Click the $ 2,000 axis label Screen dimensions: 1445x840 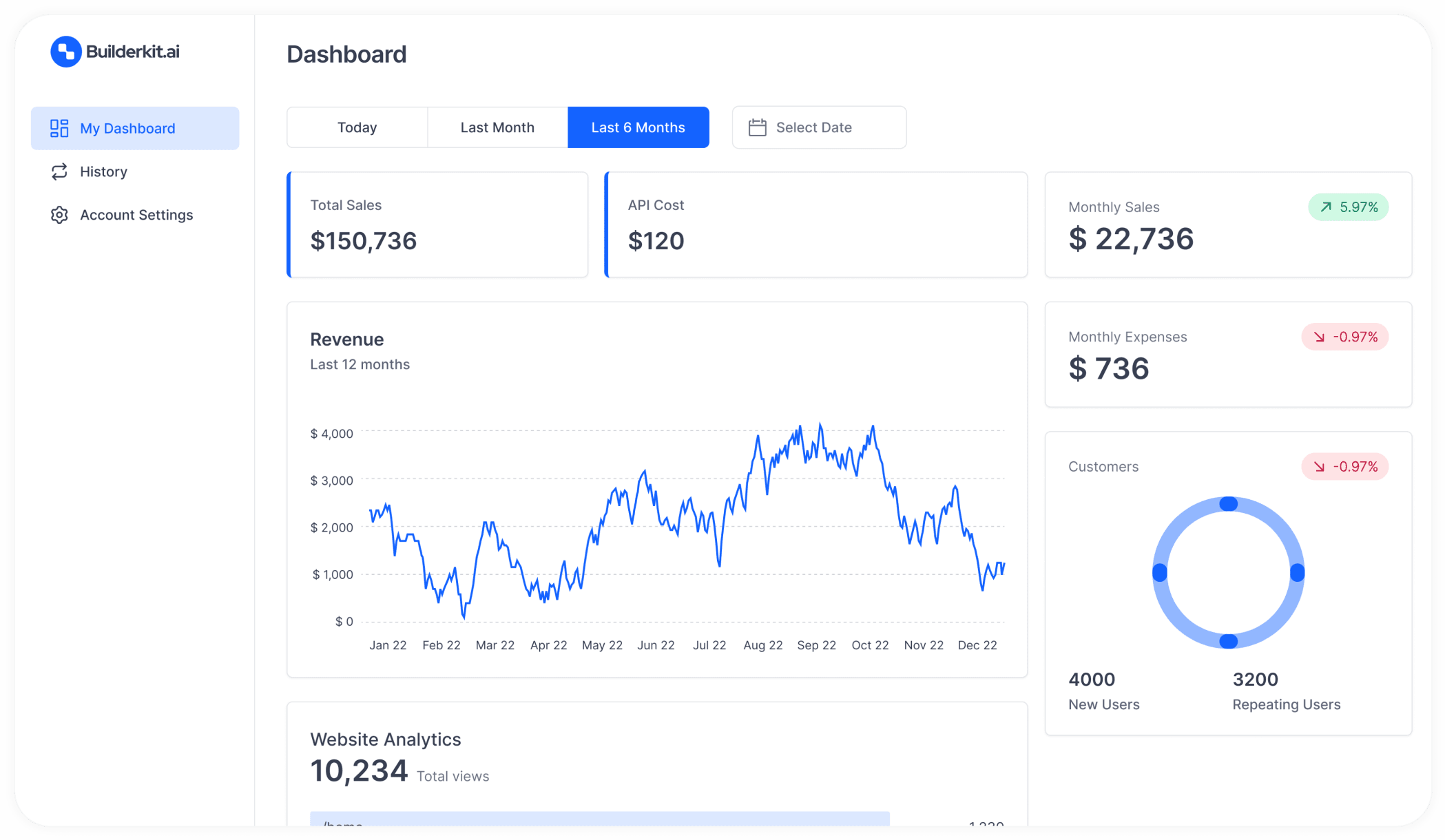(332, 527)
